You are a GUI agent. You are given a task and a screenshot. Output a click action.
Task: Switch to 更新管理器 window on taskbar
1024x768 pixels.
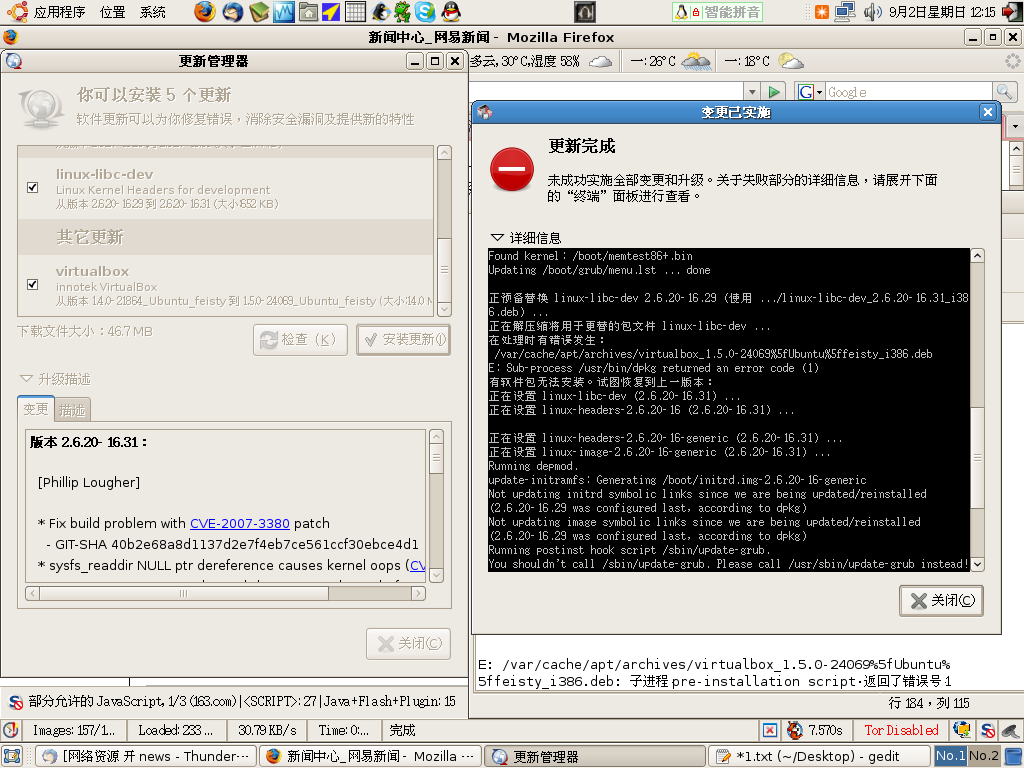(595, 756)
